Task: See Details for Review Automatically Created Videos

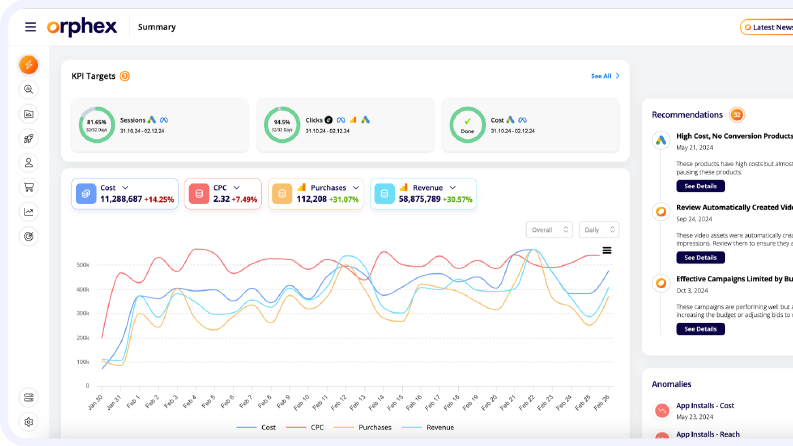Action: [700, 257]
